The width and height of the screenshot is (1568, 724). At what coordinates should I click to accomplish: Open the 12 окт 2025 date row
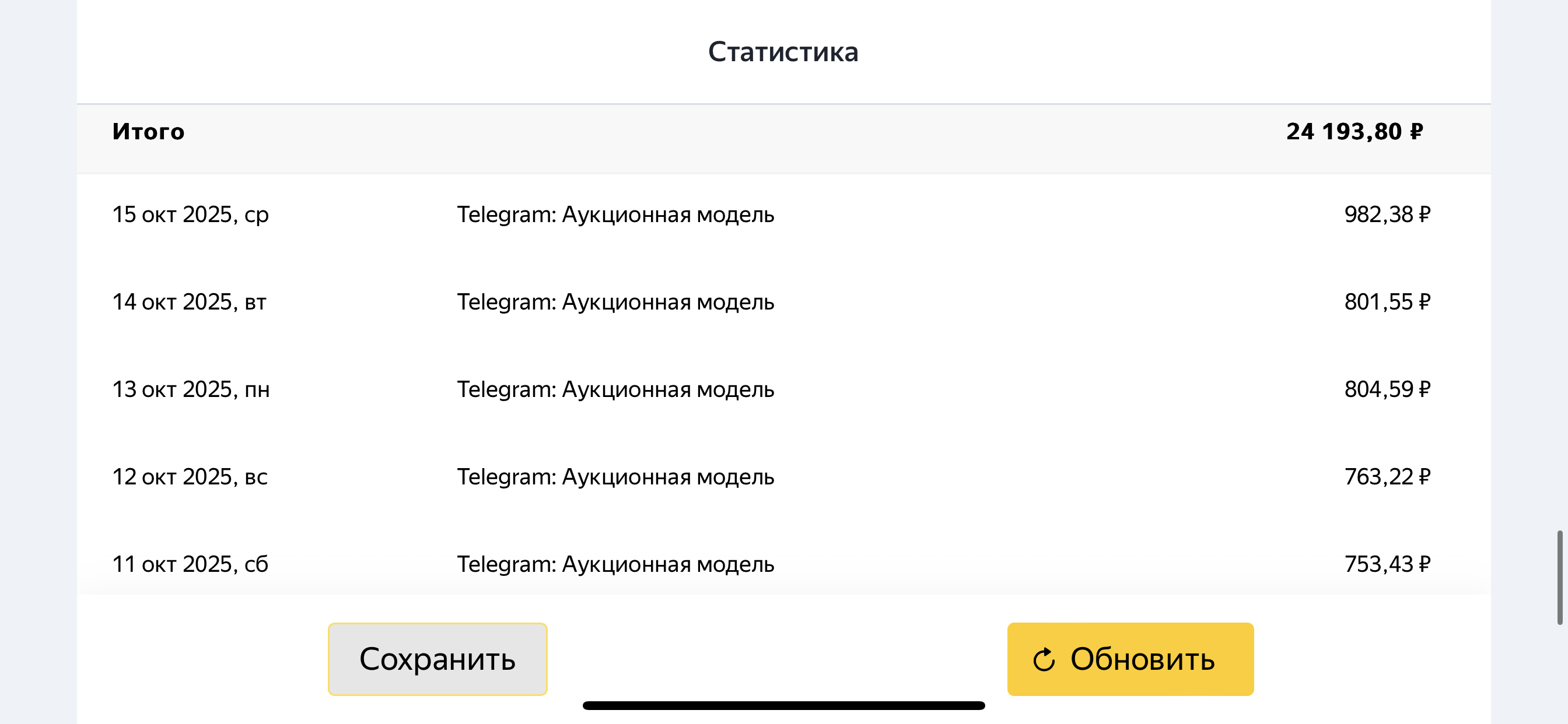click(x=190, y=477)
